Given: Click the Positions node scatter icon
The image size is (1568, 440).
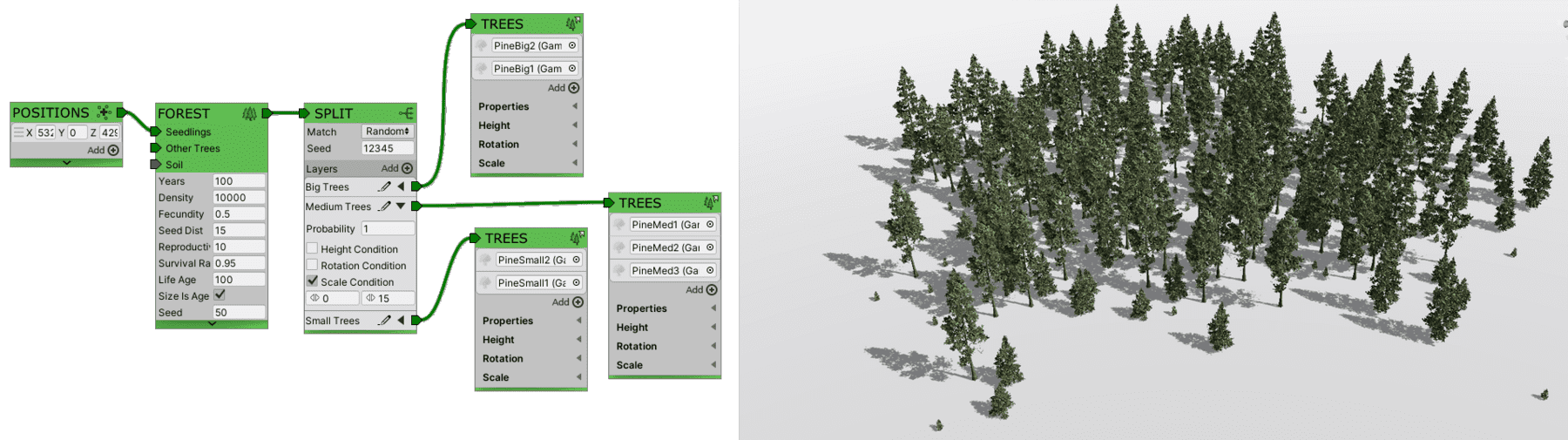Looking at the screenshot, I should pyautogui.click(x=104, y=112).
